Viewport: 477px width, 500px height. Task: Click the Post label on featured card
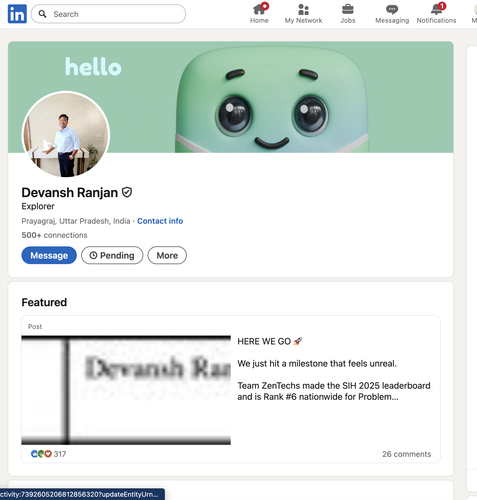pyautogui.click(x=35, y=326)
